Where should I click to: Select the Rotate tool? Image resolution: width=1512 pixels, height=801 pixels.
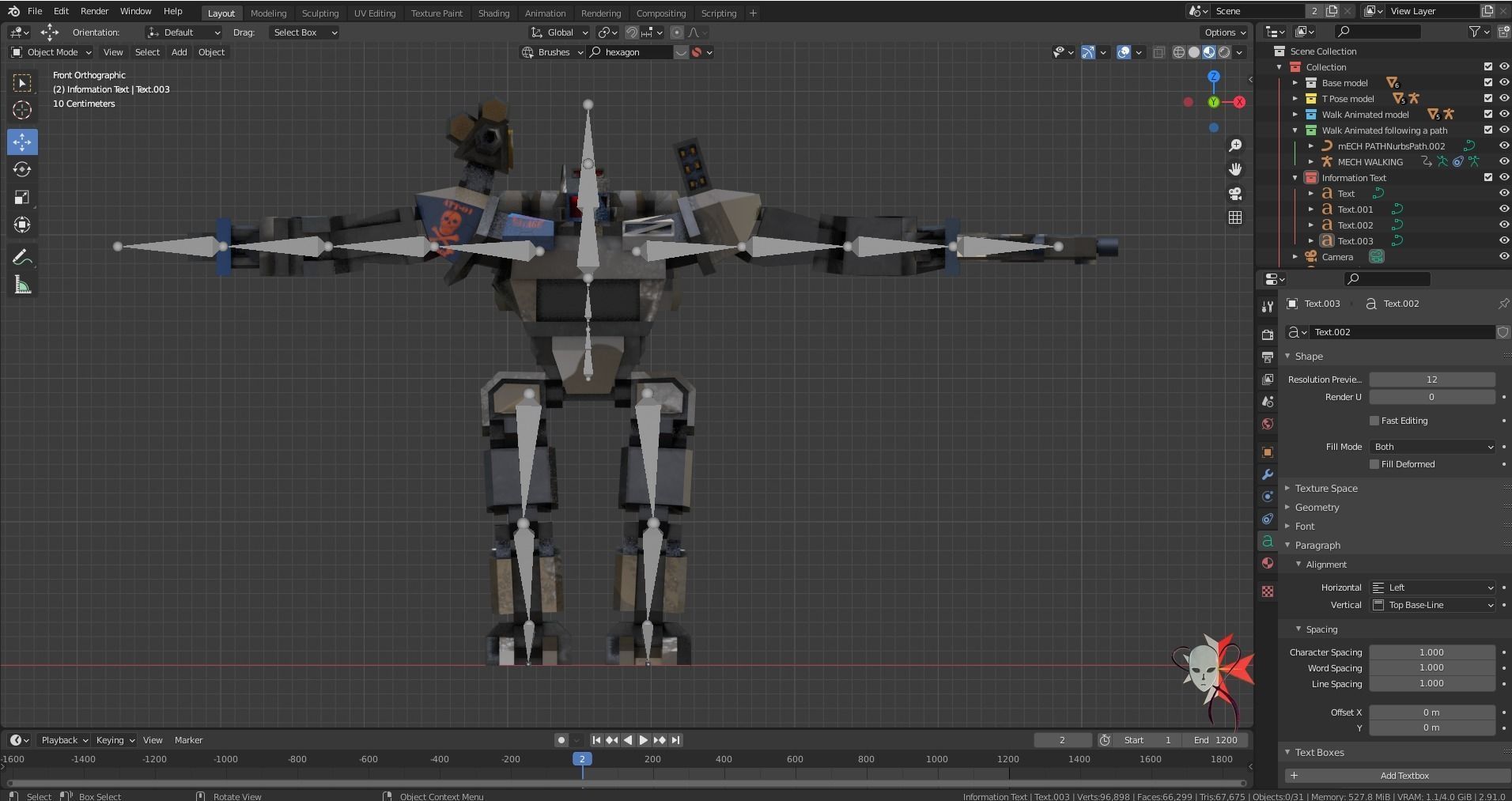click(22, 169)
